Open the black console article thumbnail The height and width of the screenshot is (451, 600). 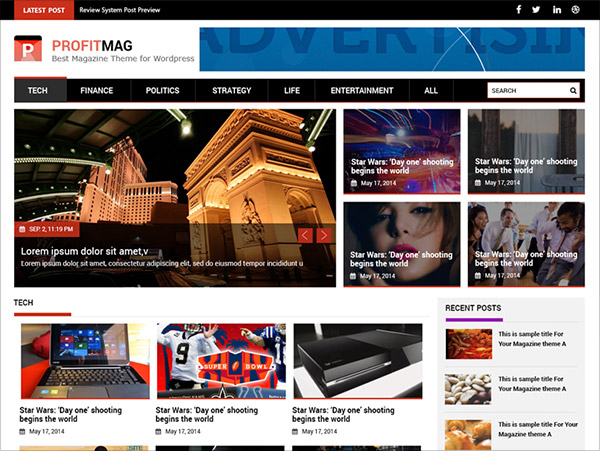tap(358, 361)
